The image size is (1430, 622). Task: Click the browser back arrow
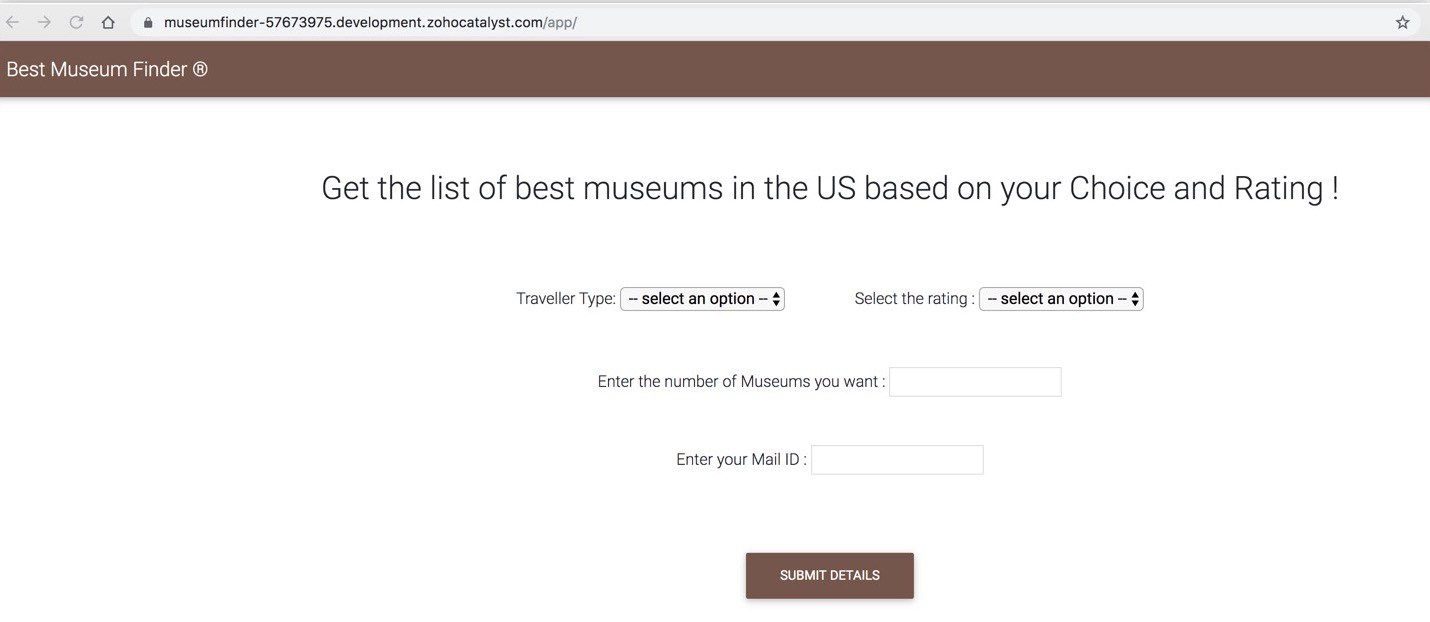point(13,22)
